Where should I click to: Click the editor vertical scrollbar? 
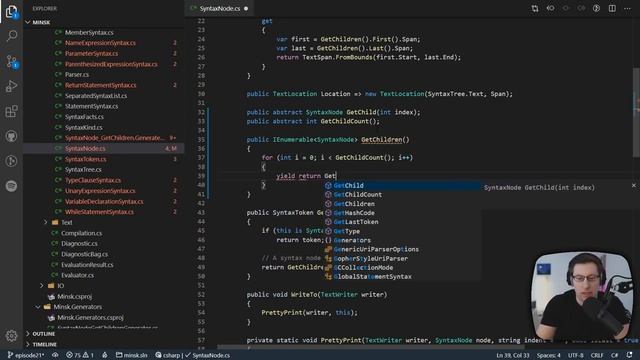tap(636, 112)
